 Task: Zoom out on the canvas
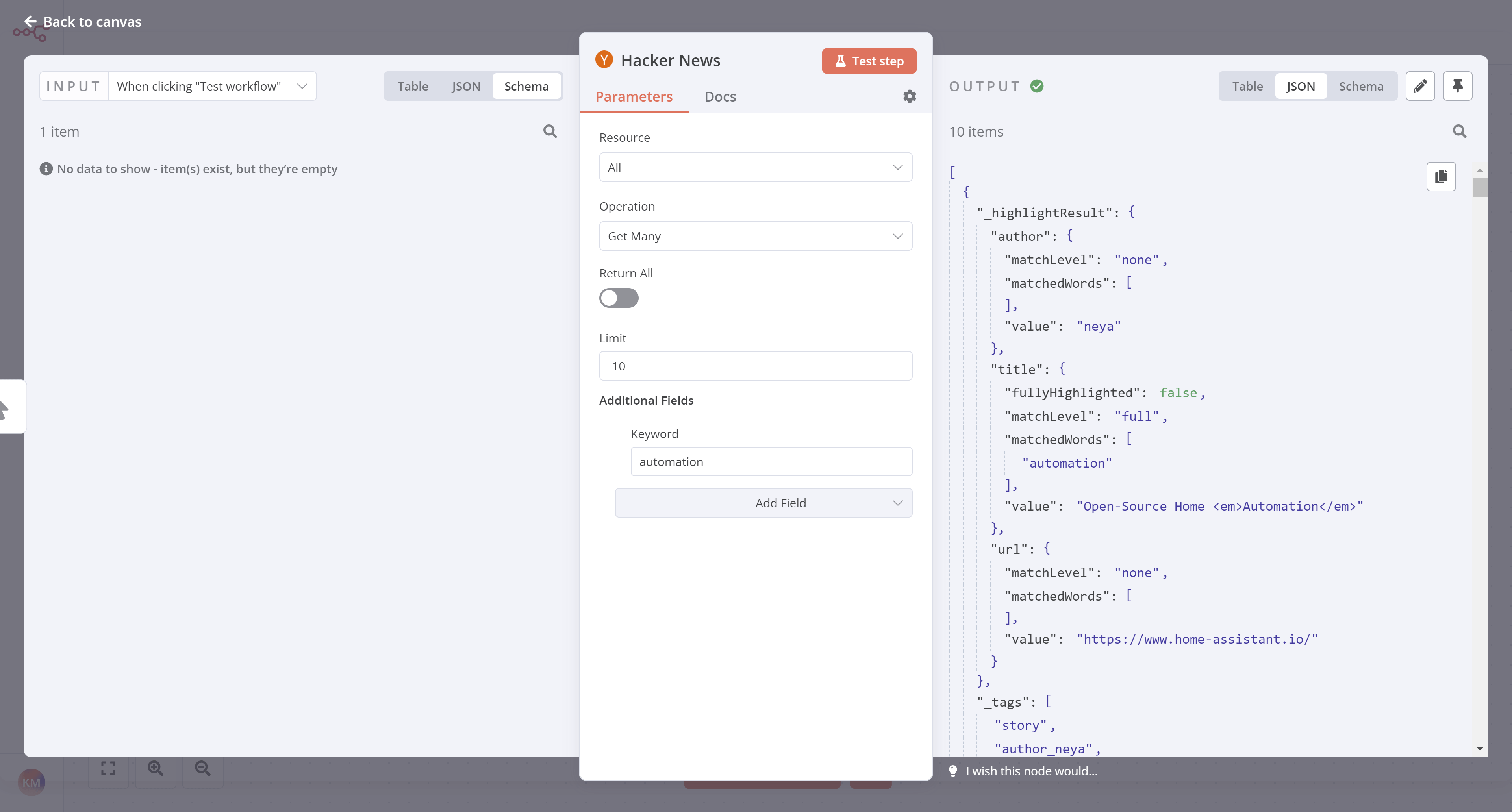point(202,768)
